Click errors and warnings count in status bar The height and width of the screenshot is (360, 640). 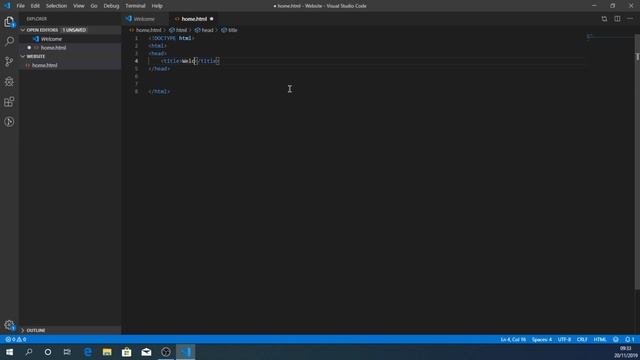[x=16, y=339]
